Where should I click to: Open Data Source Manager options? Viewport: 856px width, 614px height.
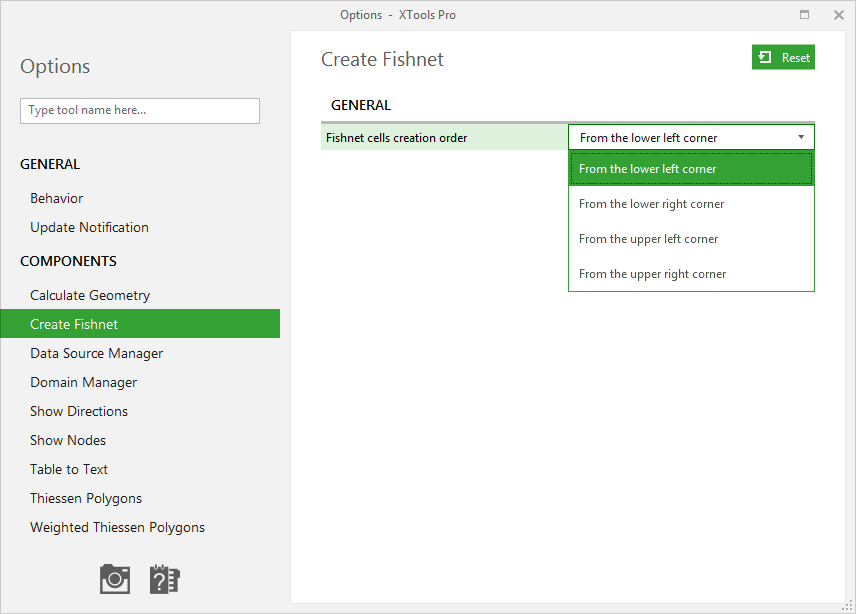(x=97, y=354)
